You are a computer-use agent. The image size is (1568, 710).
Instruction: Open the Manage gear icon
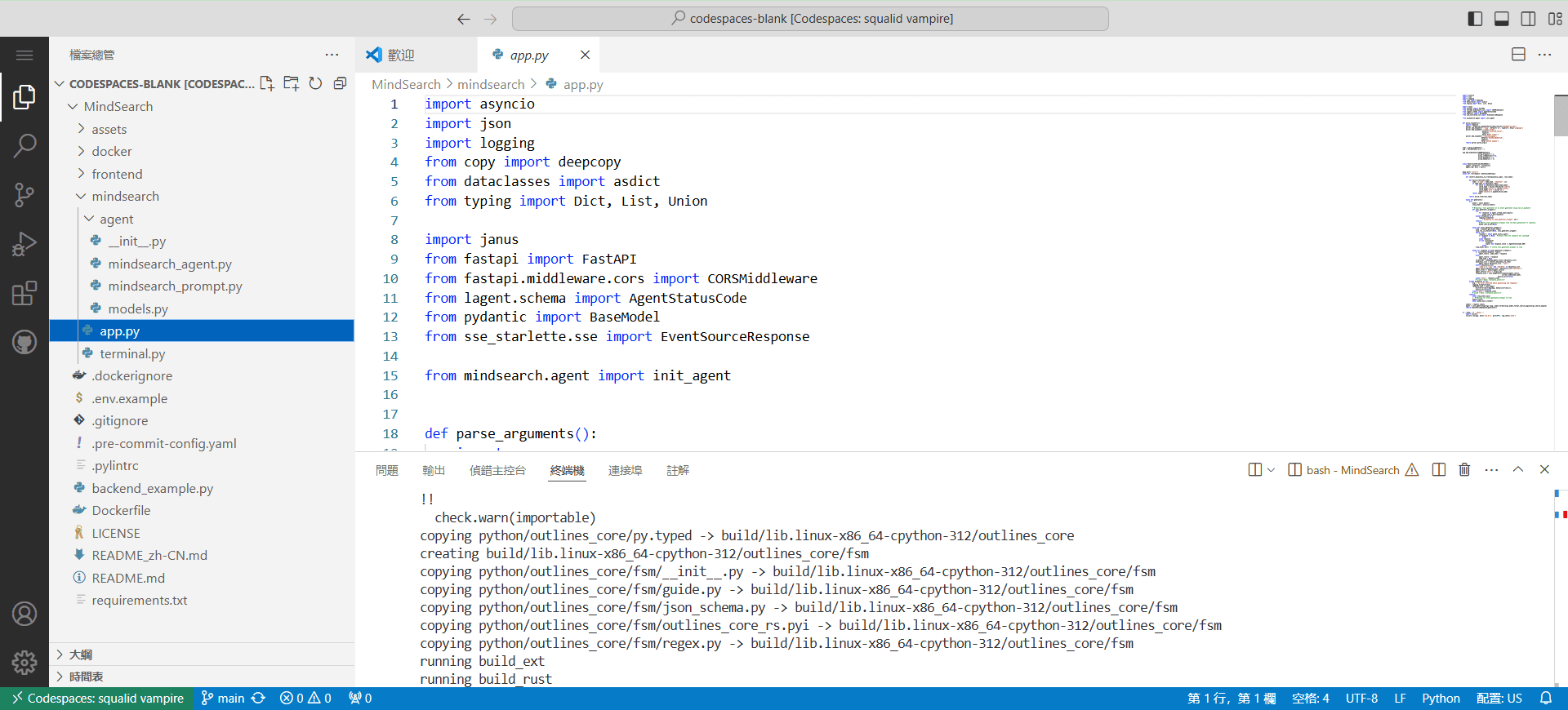point(24,663)
